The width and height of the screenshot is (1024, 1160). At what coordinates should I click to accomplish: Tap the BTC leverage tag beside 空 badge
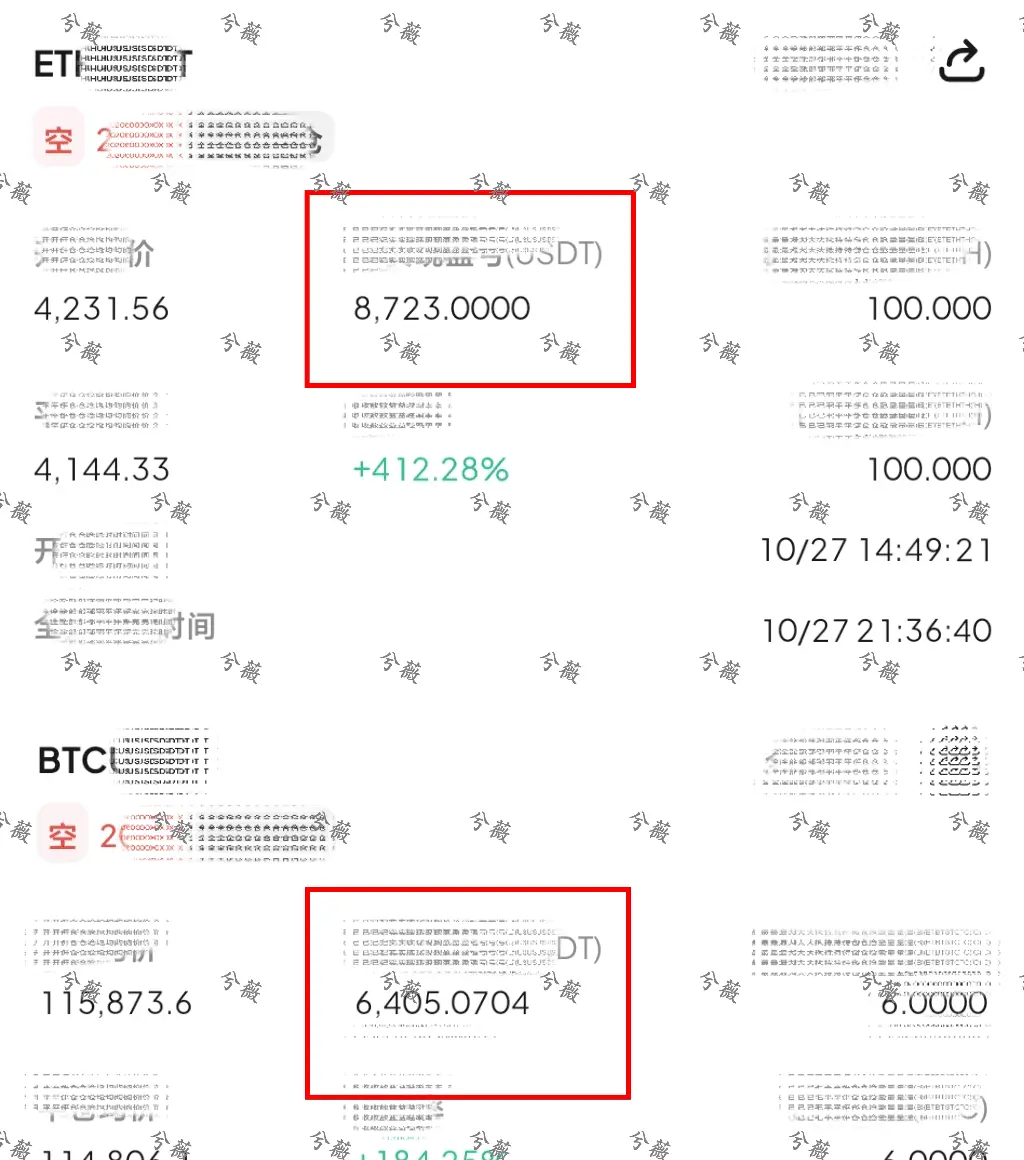215,835
